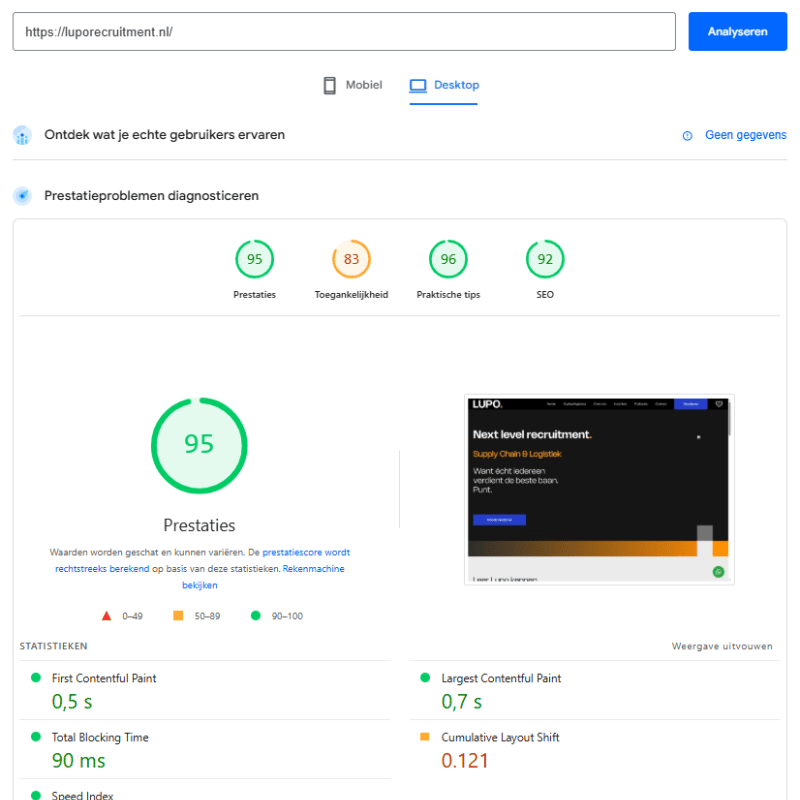
Task: Focus the URL input field
Action: (x=344, y=32)
